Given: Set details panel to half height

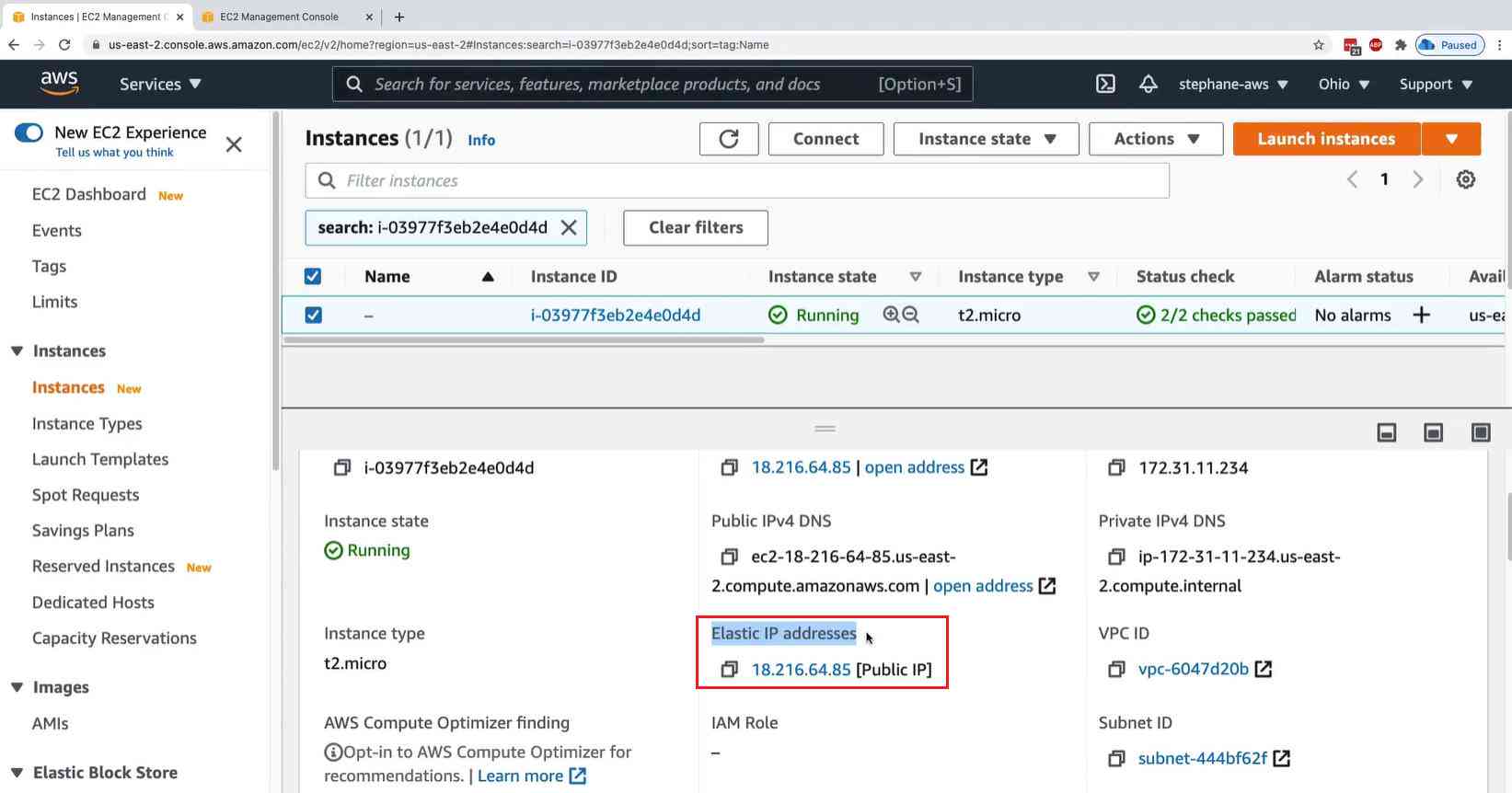Looking at the screenshot, I should (x=1434, y=432).
